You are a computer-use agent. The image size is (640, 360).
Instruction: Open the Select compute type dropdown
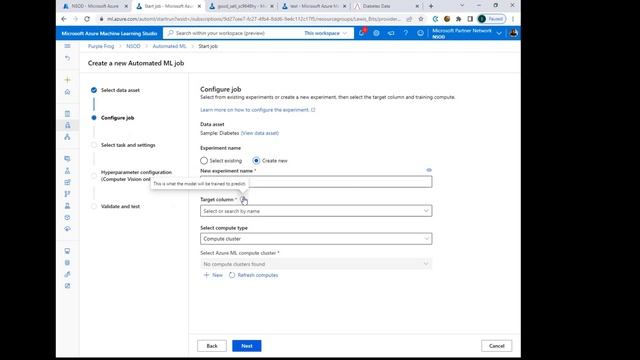[x=316, y=239]
